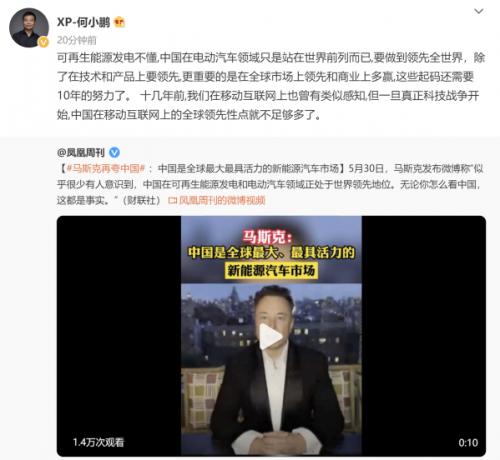Open XP-何小鹏 username profile link
Screen dimensions: 500x460
(x=83, y=22)
